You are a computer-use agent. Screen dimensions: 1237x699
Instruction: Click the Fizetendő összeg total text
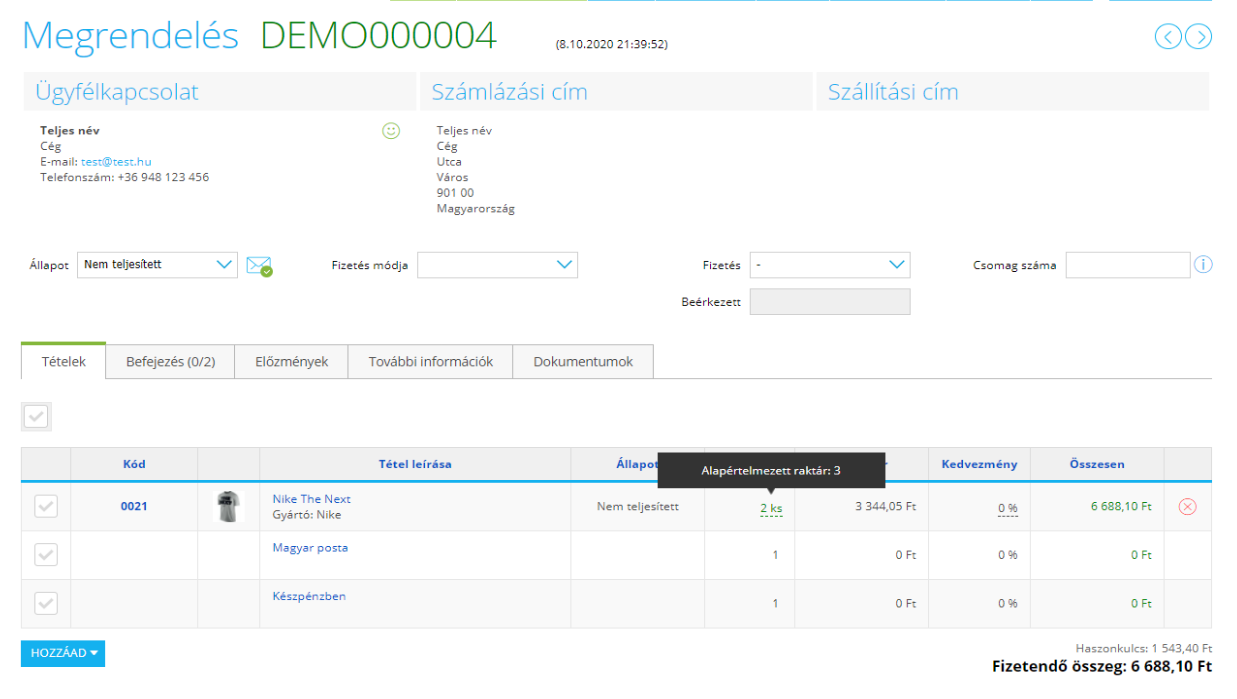(1102, 666)
